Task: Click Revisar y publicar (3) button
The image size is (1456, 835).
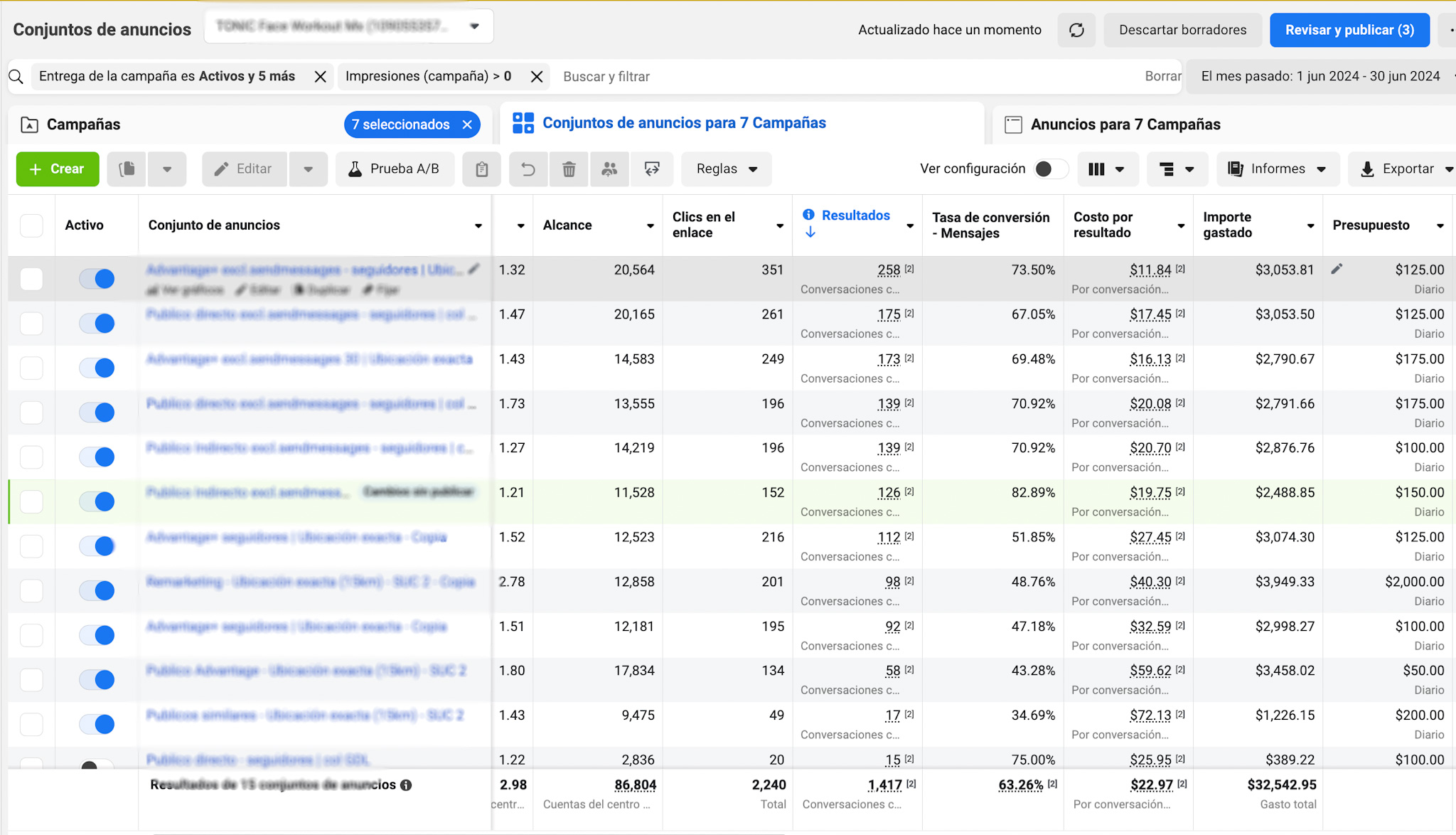Action: 1349,30
